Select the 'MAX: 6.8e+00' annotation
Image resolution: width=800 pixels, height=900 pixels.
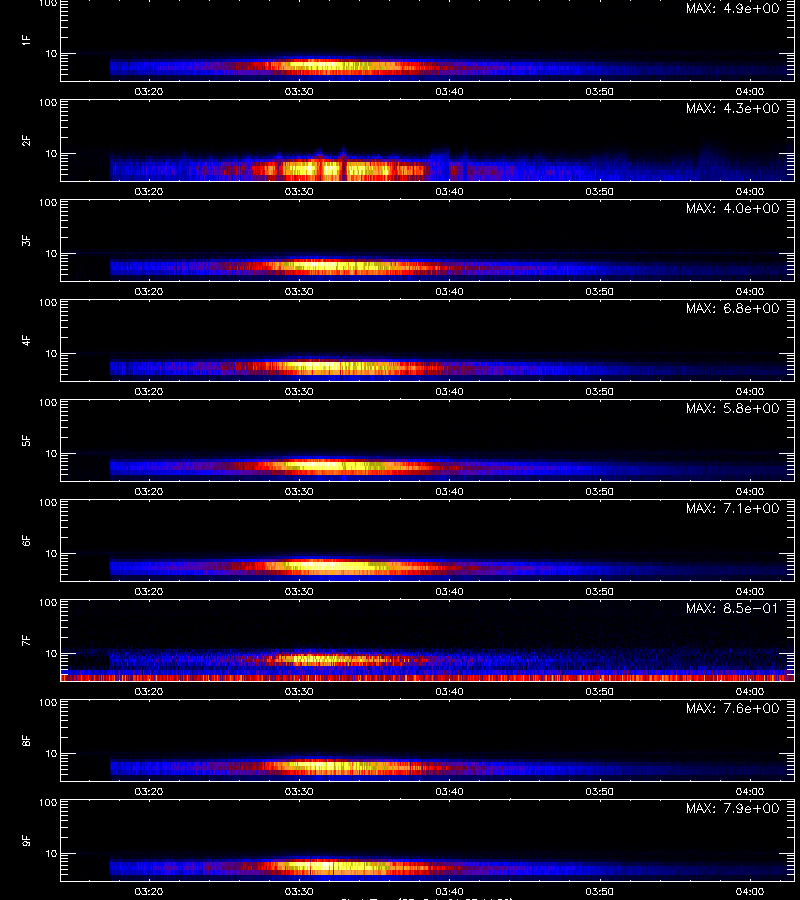coord(732,308)
